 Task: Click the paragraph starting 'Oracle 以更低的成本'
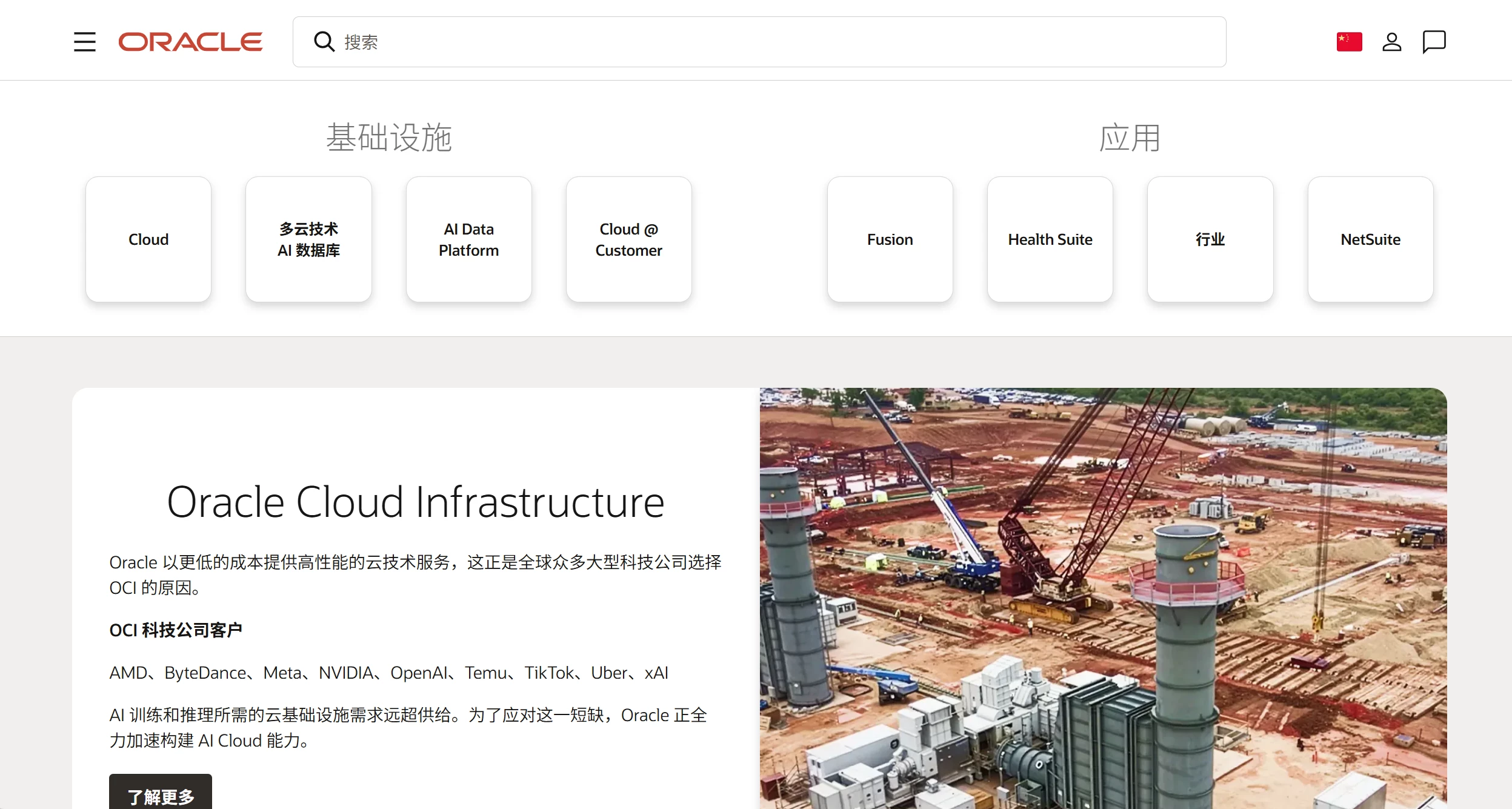(416, 574)
